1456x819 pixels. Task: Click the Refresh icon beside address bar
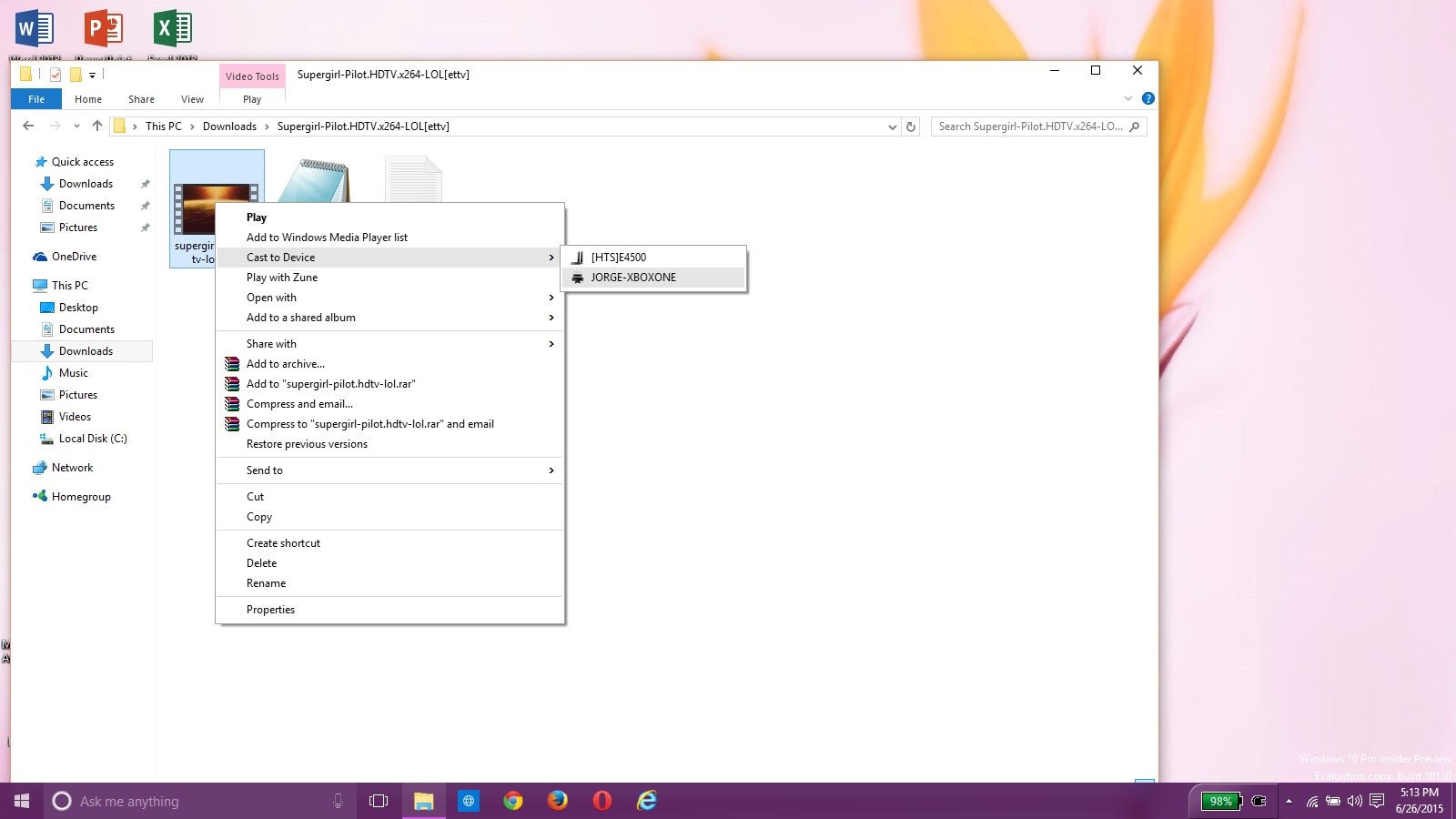[x=911, y=126]
